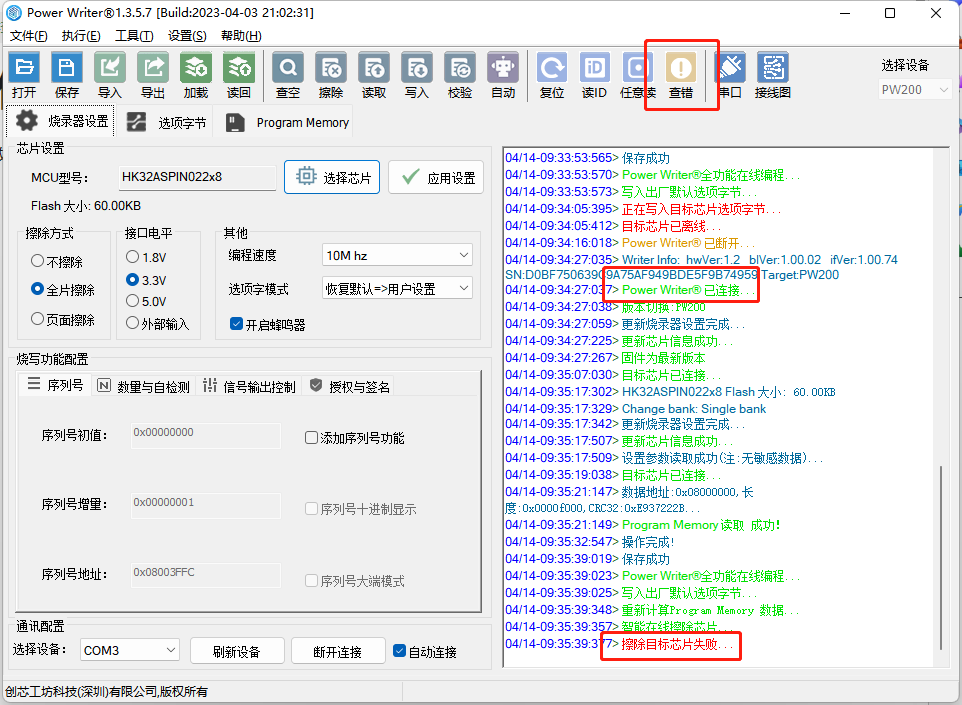Switch to 数量与自检测 sub-tab

pyautogui.click(x=144, y=386)
